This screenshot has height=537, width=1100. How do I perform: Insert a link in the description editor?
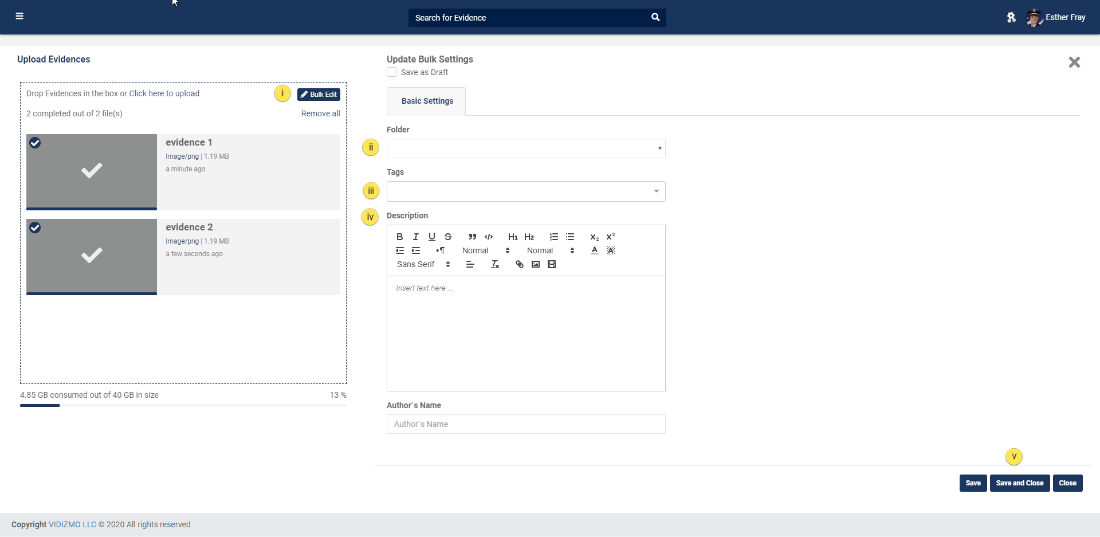(x=519, y=264)
